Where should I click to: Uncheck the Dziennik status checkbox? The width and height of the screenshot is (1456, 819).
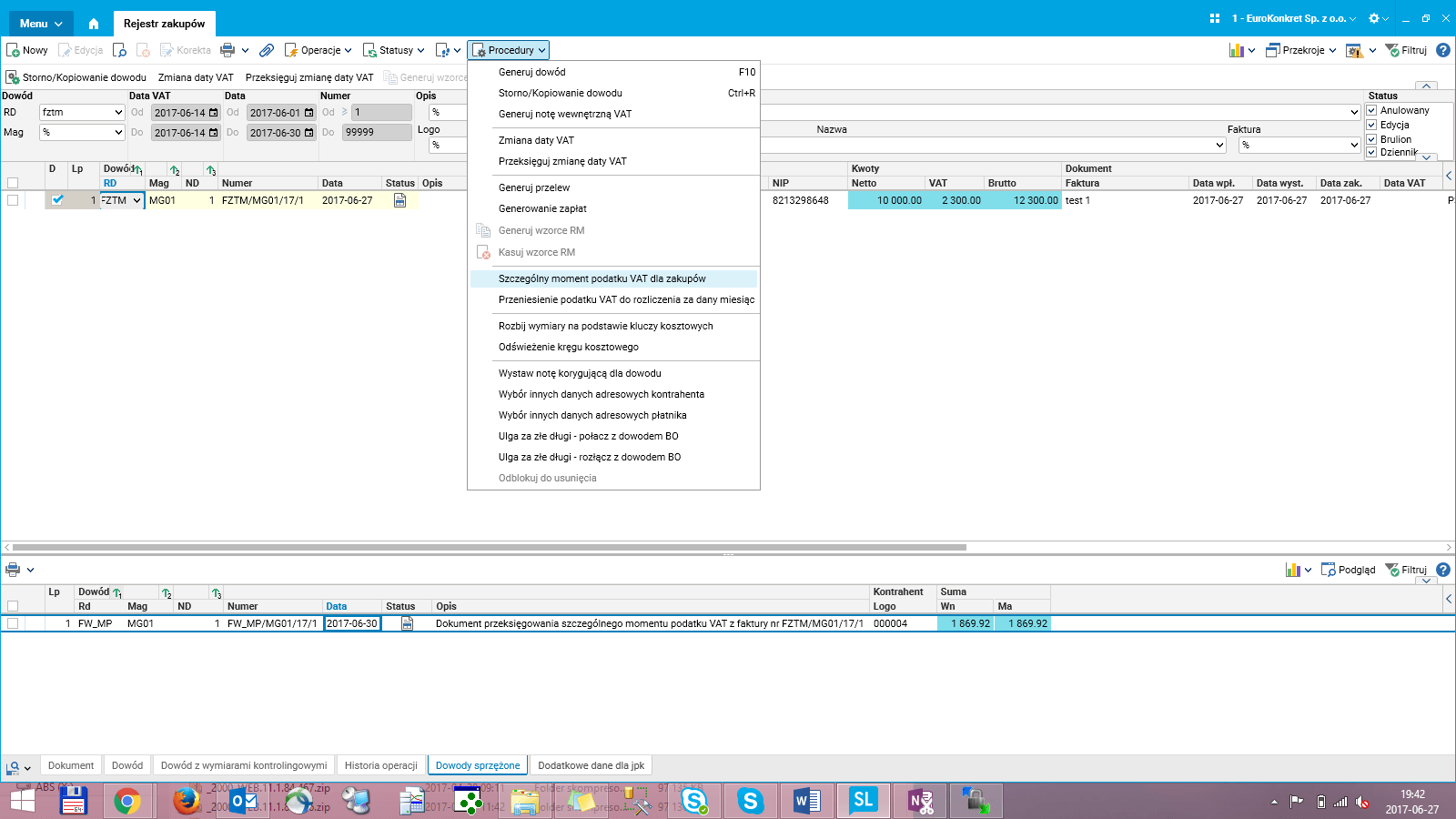tap(1371, 152)
